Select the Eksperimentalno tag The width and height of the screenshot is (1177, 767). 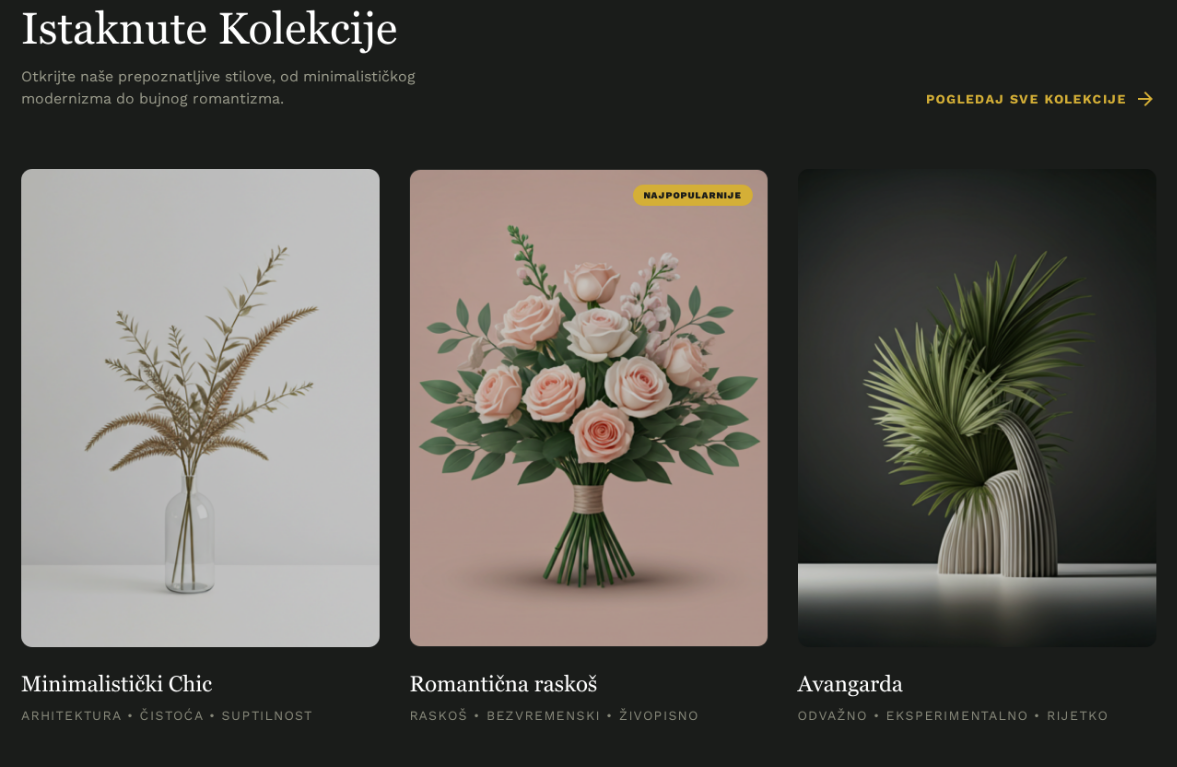click(957, 716)
